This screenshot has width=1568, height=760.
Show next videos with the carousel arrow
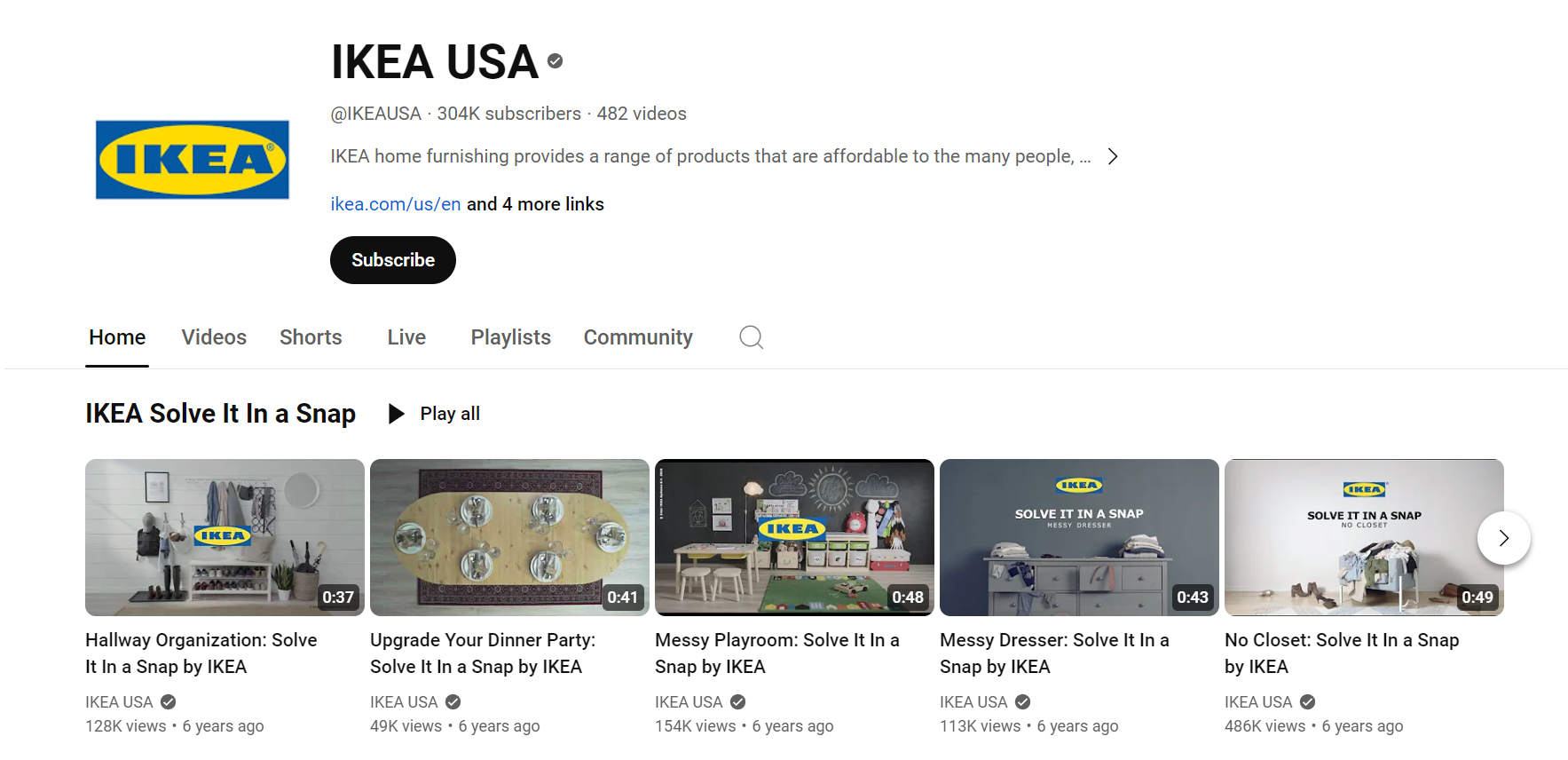[x=1504, y=538]
